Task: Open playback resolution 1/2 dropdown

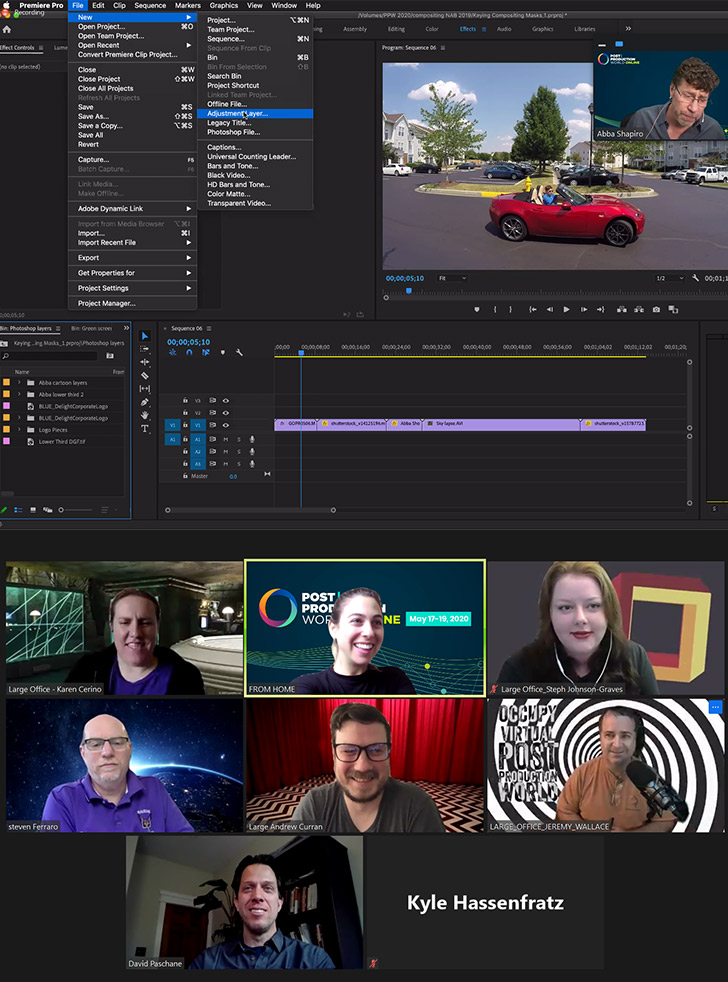Action: pyautogui.click(x=669, y=278)
